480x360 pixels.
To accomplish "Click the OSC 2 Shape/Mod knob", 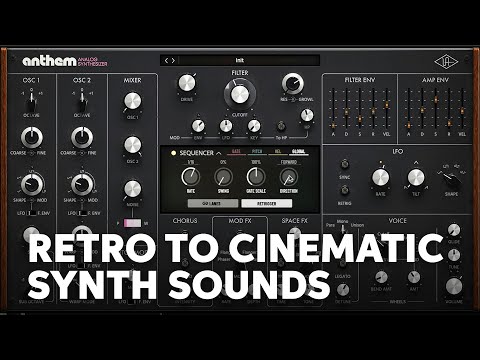I will 82,184.
